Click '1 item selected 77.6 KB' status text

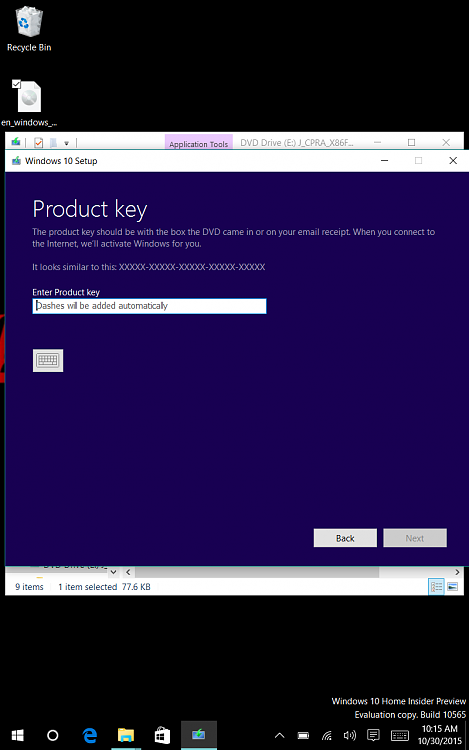104,587
